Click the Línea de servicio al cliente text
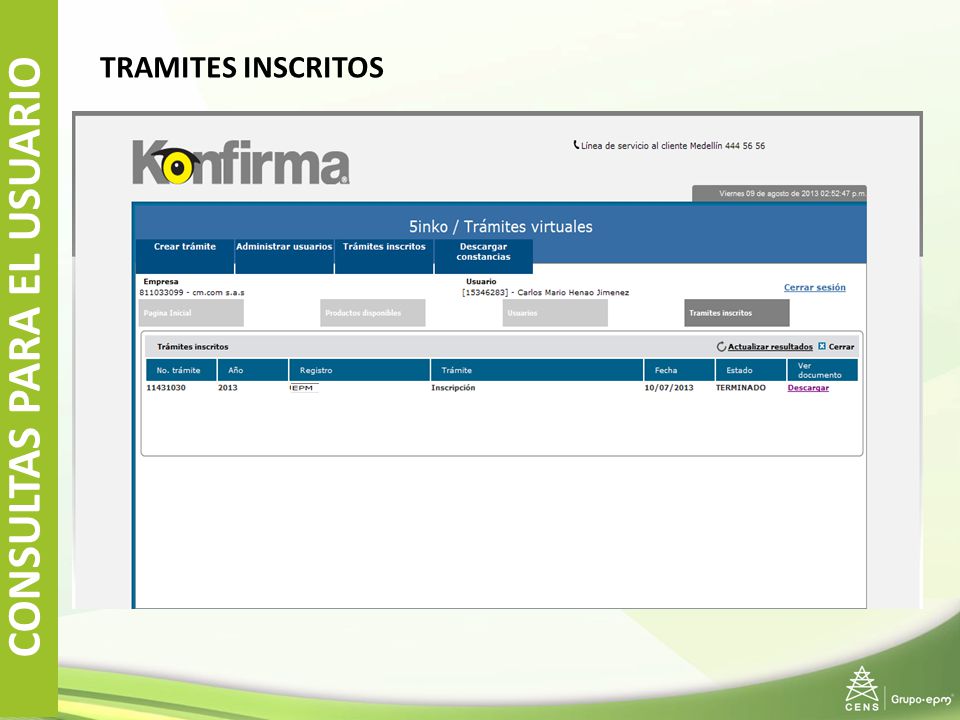The image size is (960, 720). (673, 146)
